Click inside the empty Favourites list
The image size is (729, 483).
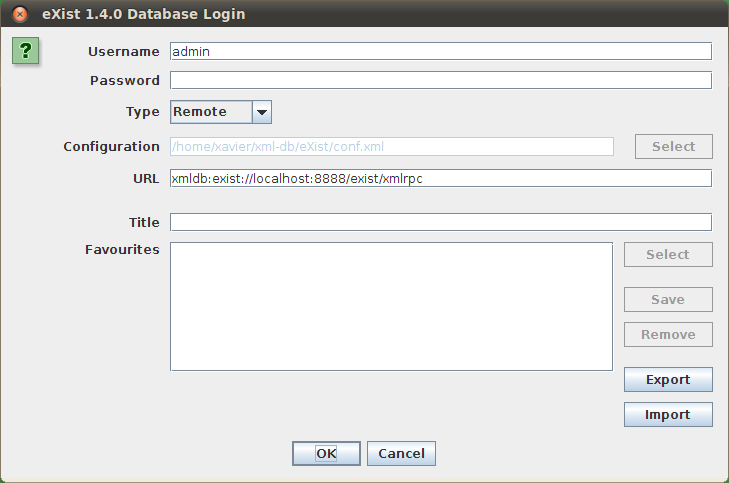point(391,306)
